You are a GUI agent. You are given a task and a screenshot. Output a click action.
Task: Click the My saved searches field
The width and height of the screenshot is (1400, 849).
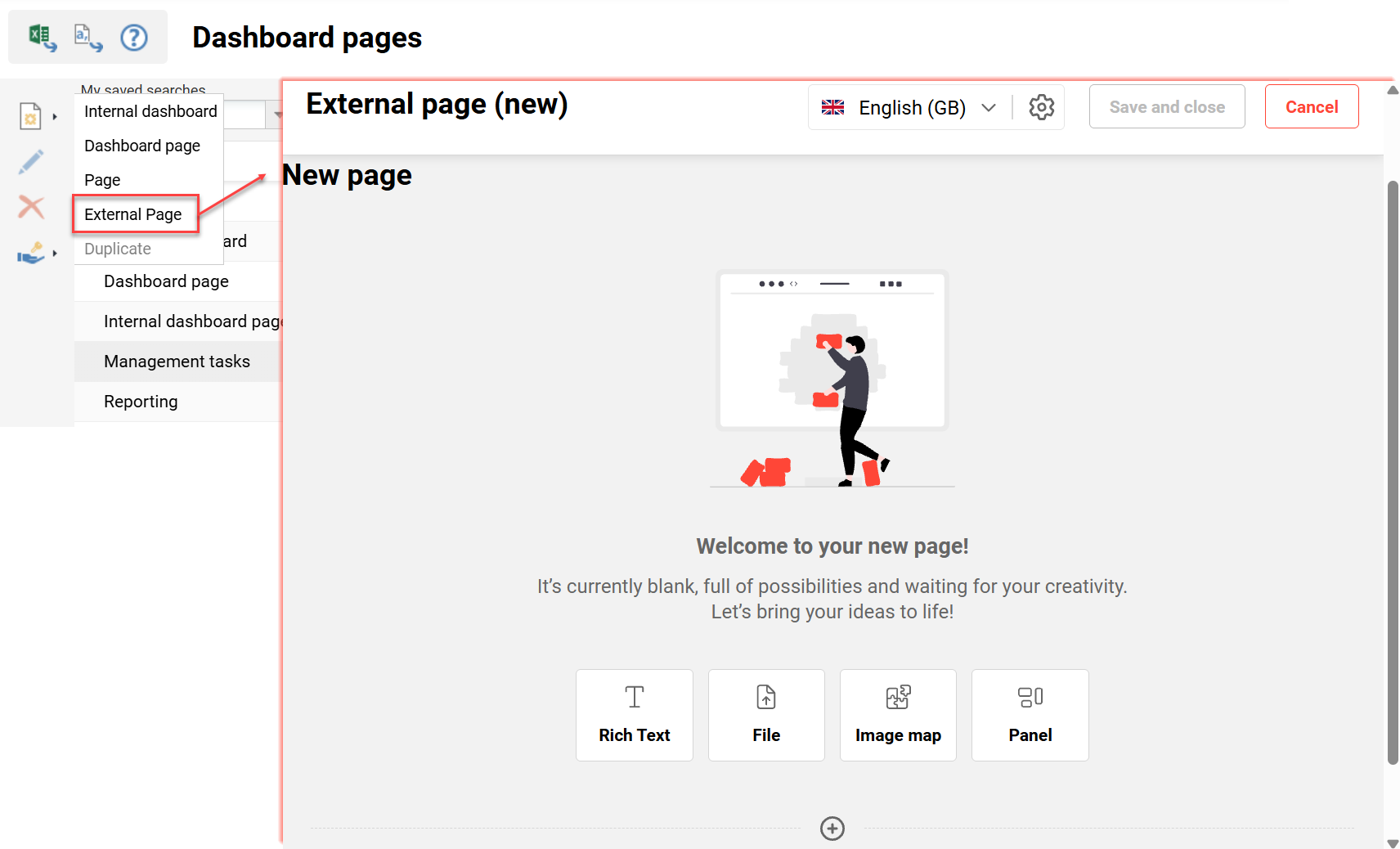pos(243,115)
